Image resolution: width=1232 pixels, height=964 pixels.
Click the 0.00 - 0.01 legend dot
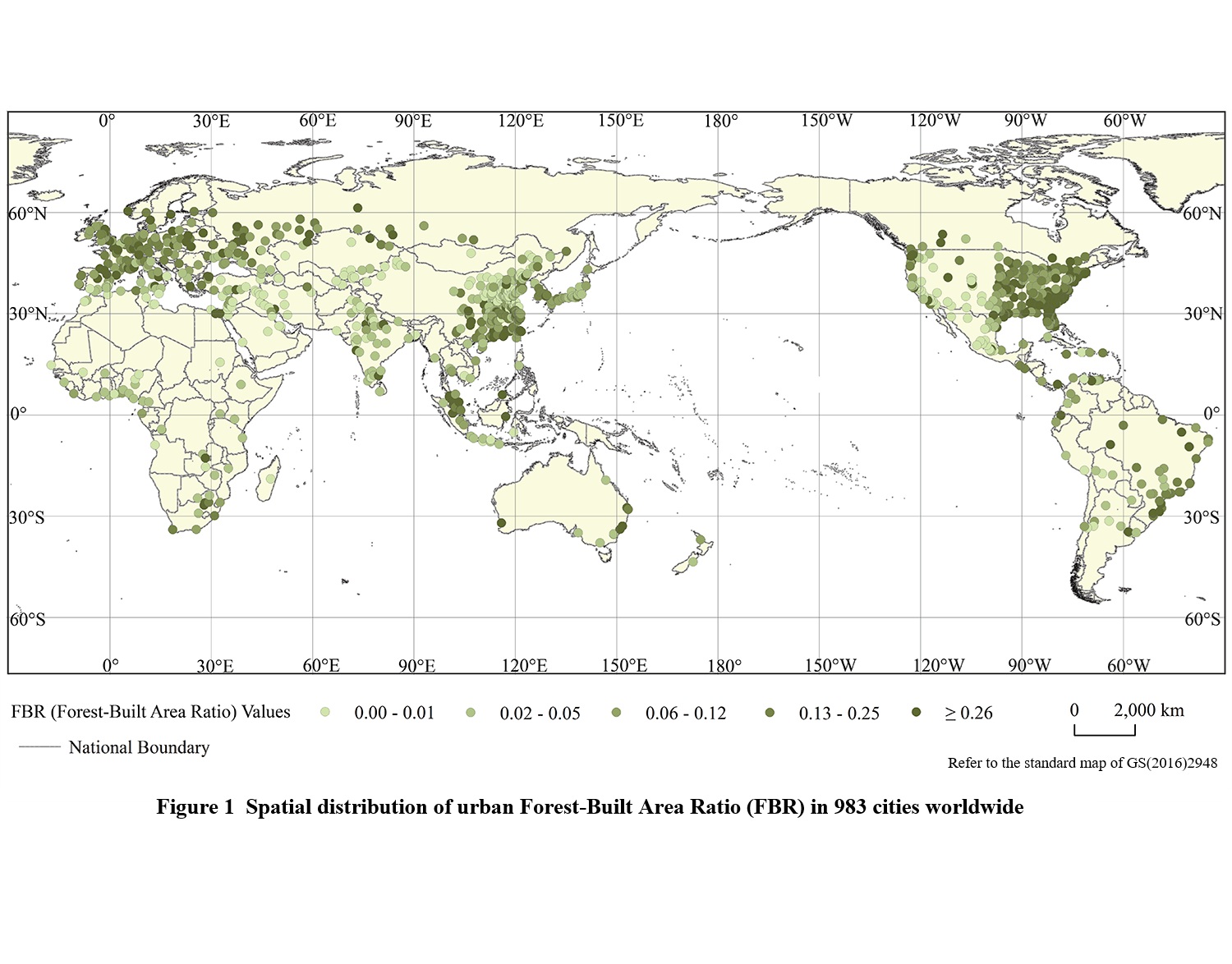[325, 713]
